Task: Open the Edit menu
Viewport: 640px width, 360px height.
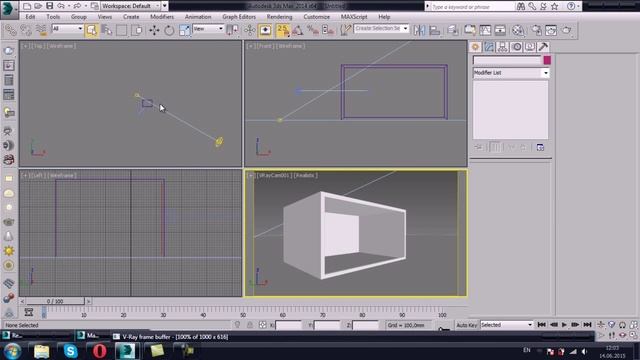Action: 30,17
